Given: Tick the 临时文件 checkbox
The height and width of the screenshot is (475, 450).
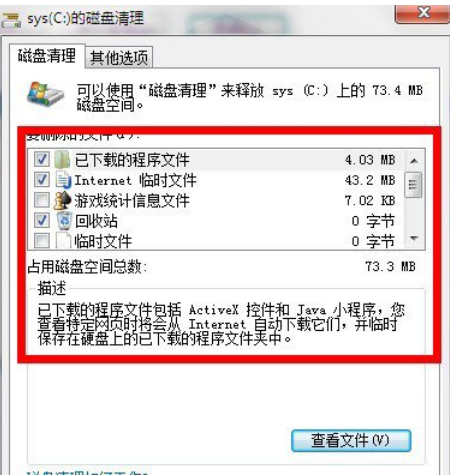Looking at the screenshot, I should [x=42, y=240].
